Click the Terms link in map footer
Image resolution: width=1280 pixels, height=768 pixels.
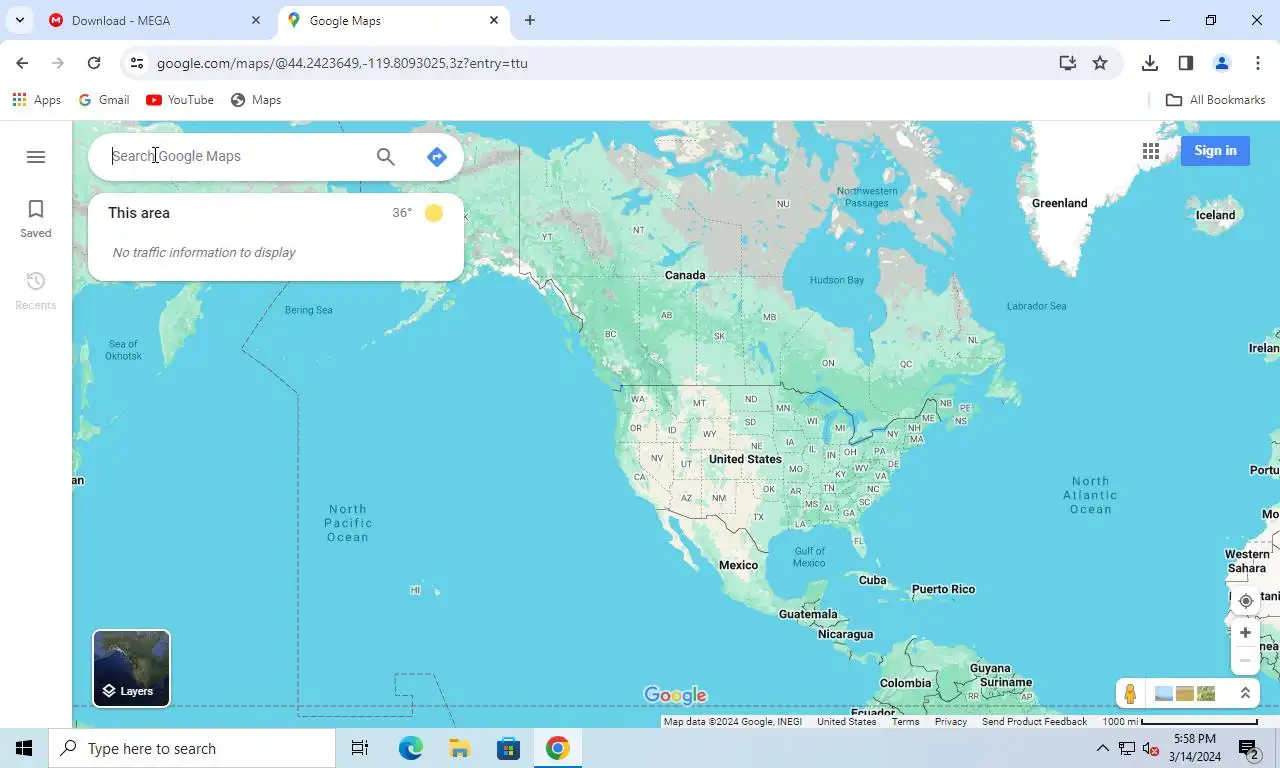pos(905,722)
